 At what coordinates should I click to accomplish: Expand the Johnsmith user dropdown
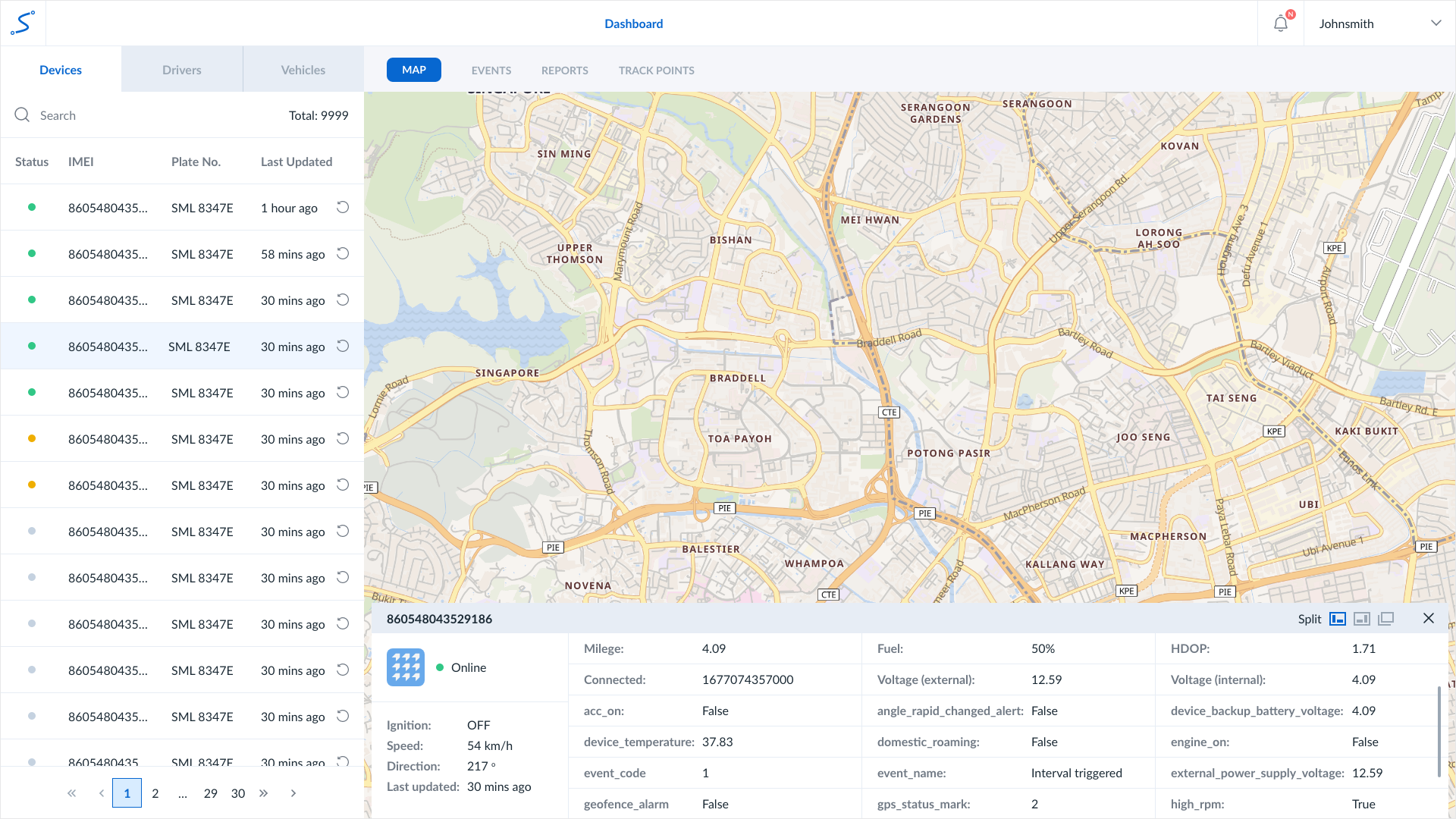point(1436,24)
